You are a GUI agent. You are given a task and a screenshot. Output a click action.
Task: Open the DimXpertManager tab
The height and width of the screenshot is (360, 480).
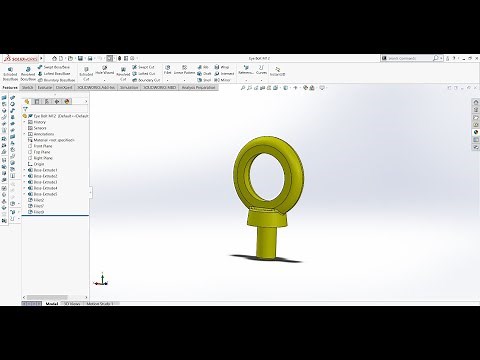pyautogui.click(x=57, y=101)
